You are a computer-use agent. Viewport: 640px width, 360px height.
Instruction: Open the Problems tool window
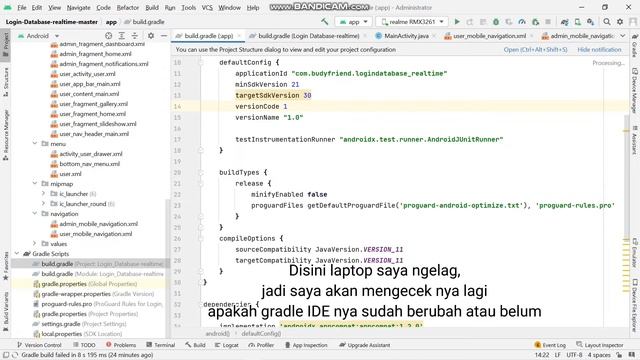point(121,345)
